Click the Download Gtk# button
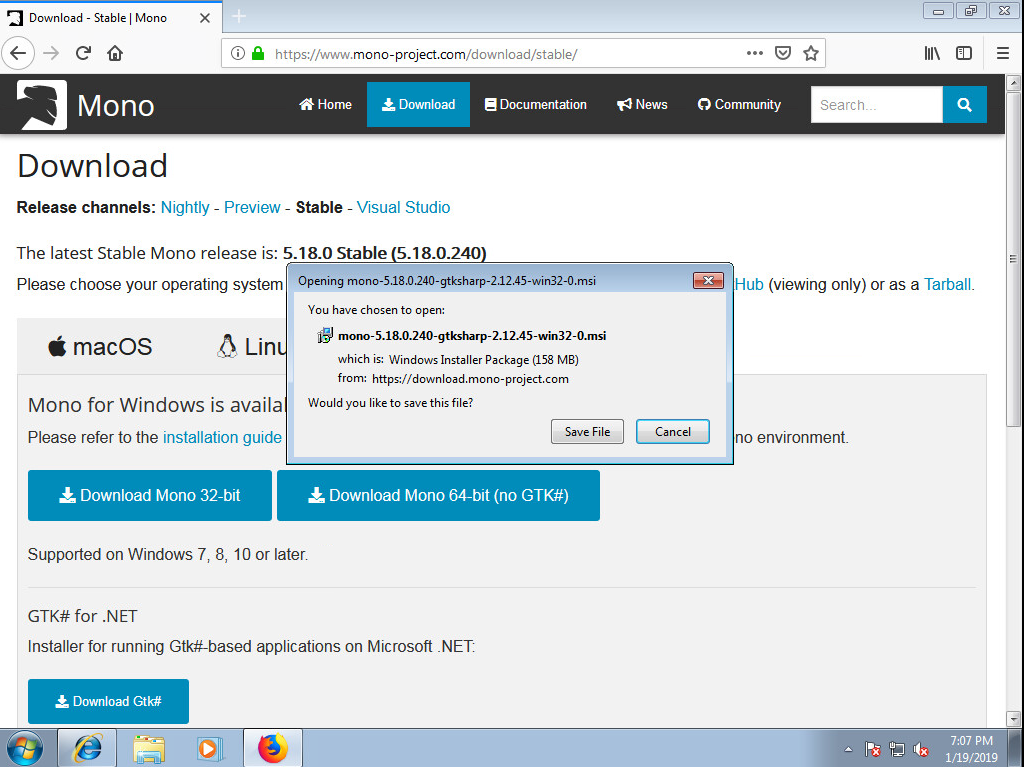1024x767 pixels. point(108,701)
